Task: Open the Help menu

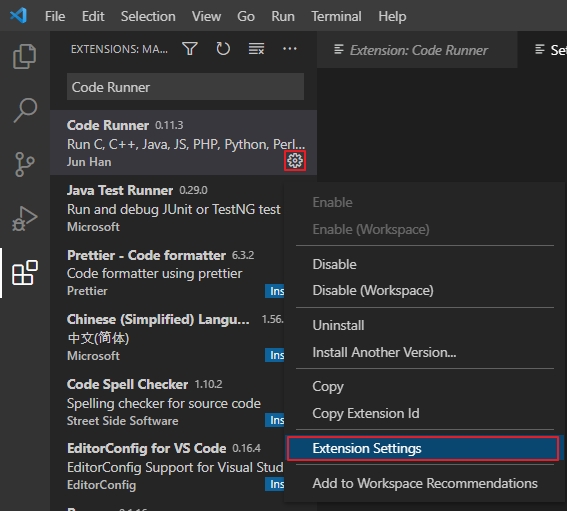Action: 392,16
